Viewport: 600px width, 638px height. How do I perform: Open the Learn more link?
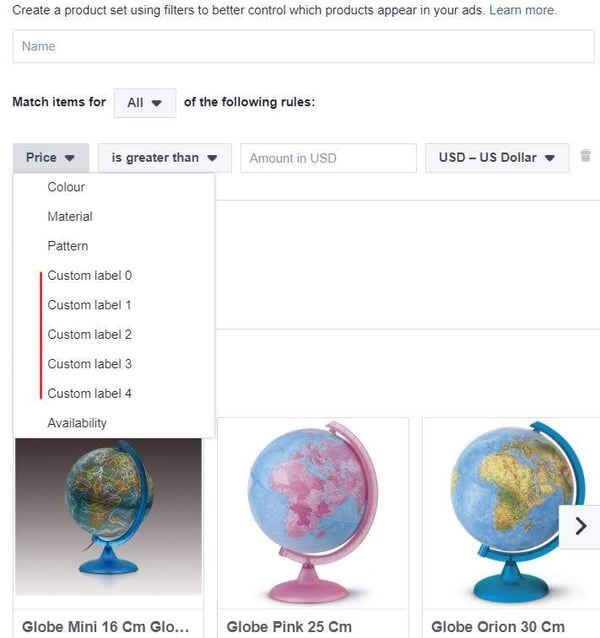point(523,10)
